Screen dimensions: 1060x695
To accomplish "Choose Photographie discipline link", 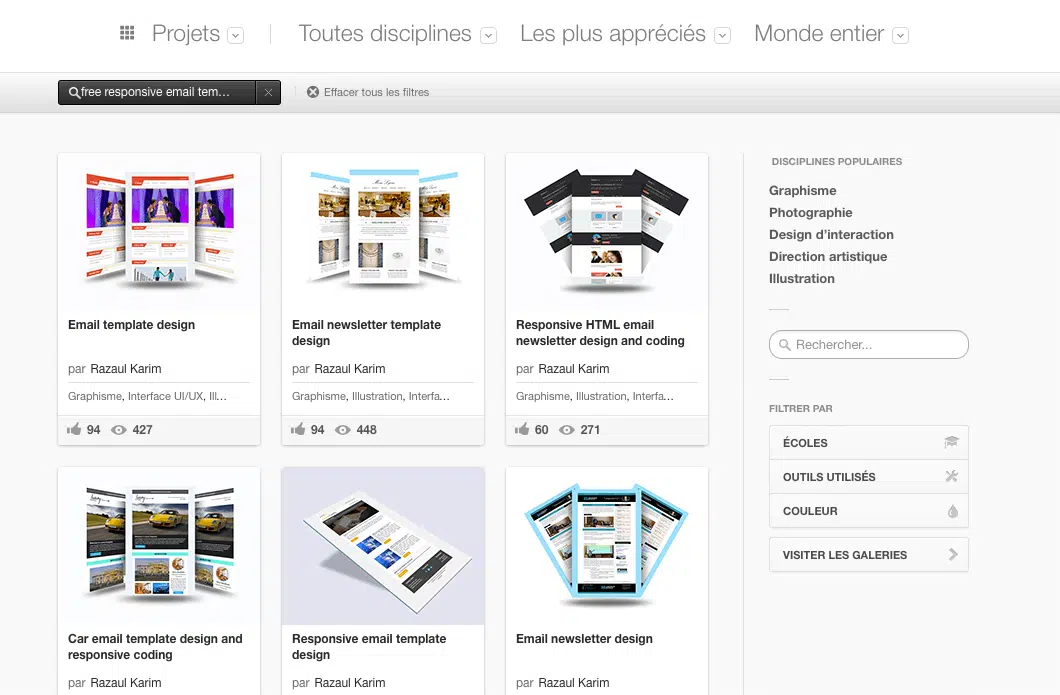I will tap(810, 213).
